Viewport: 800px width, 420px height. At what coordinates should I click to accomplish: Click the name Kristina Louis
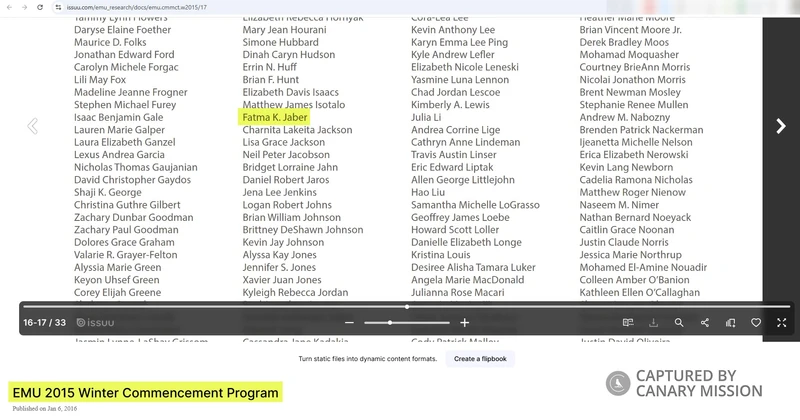(440, 255)
